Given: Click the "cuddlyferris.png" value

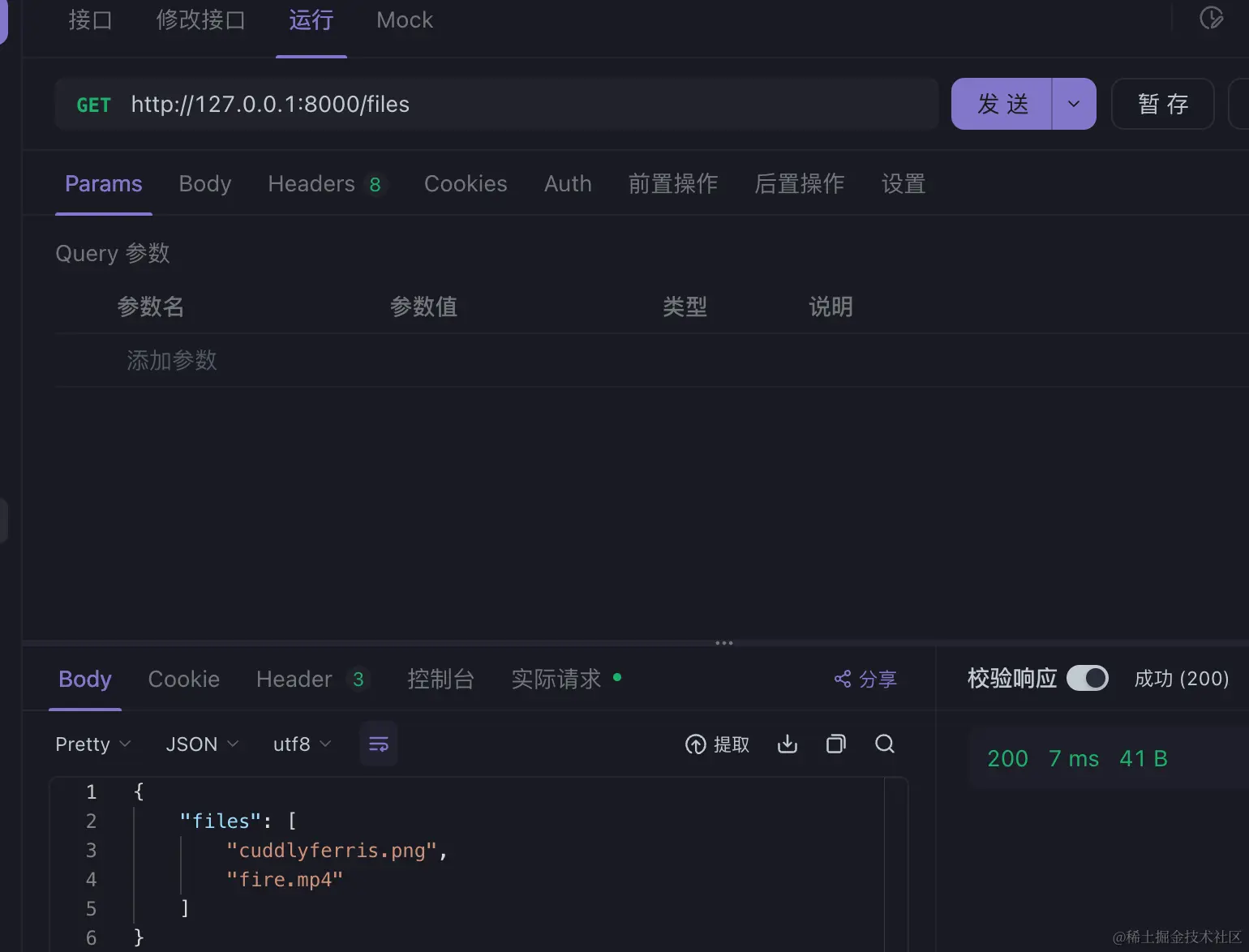Looking at the screenshot, I should pyautogui.click(x=332, y=851).
